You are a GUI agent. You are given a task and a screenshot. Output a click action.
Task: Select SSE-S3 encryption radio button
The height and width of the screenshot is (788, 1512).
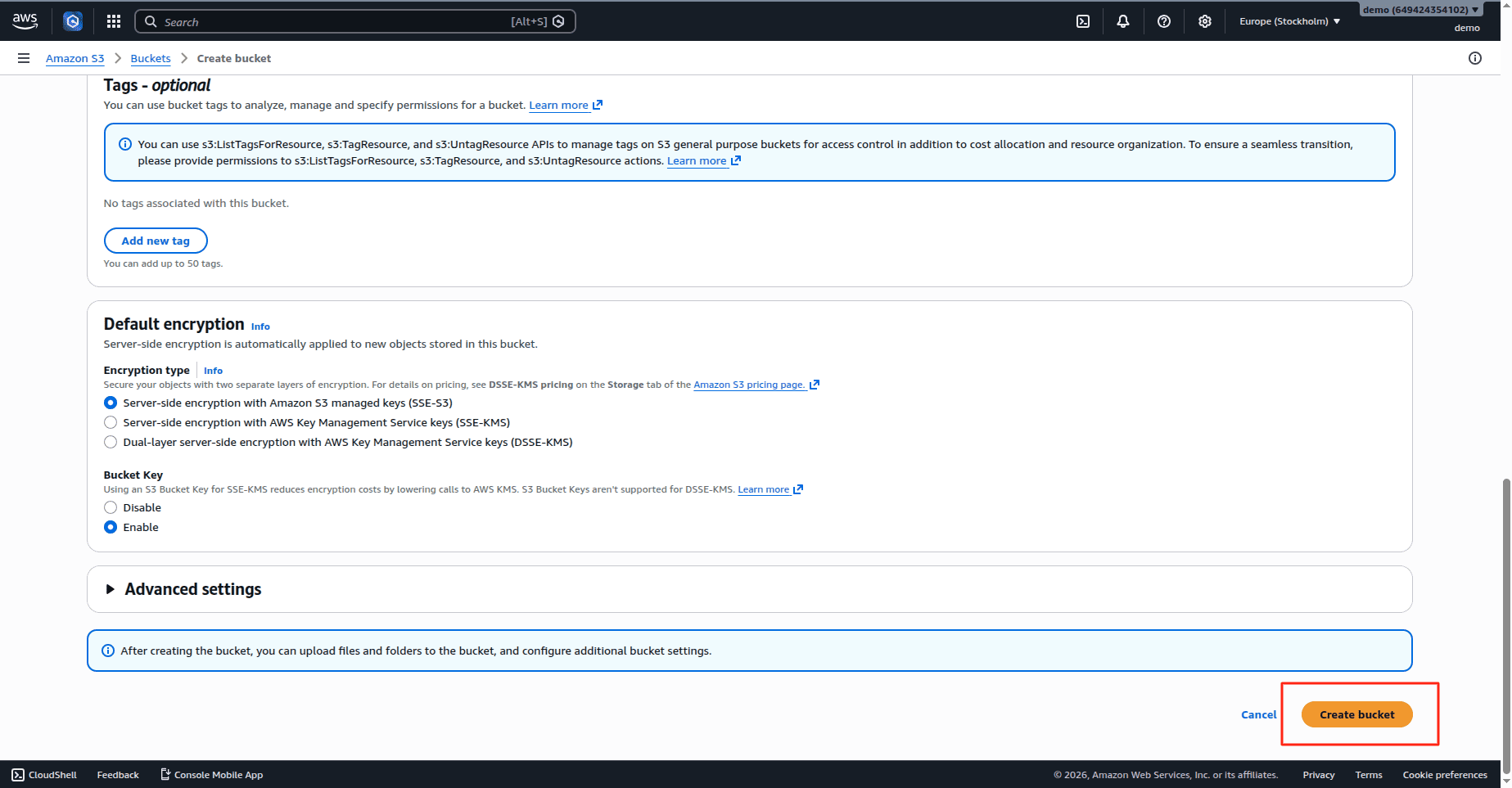111,403
